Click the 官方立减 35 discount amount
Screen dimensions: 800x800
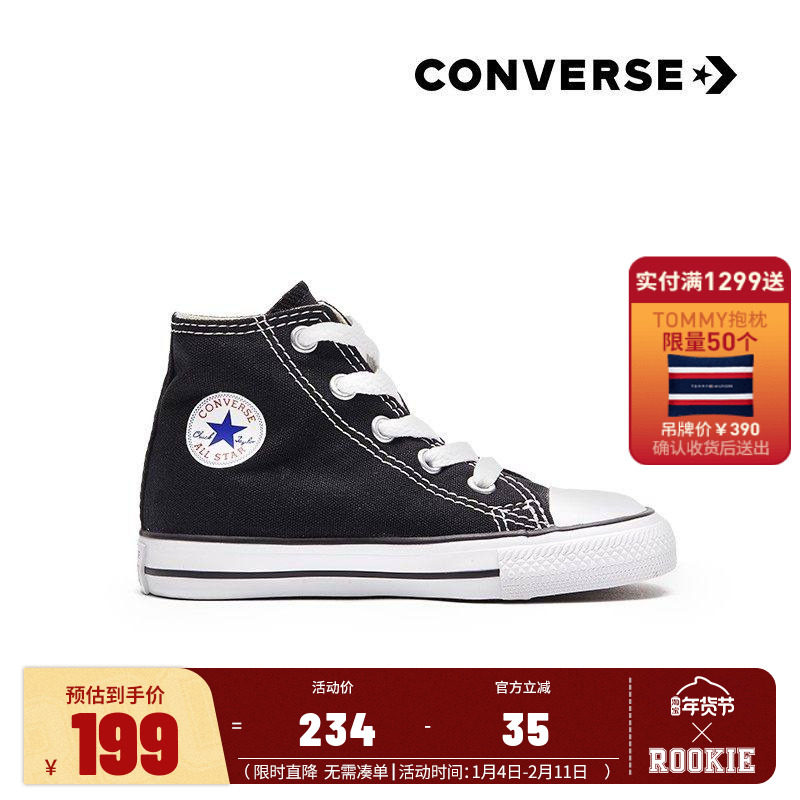(526, 730)
